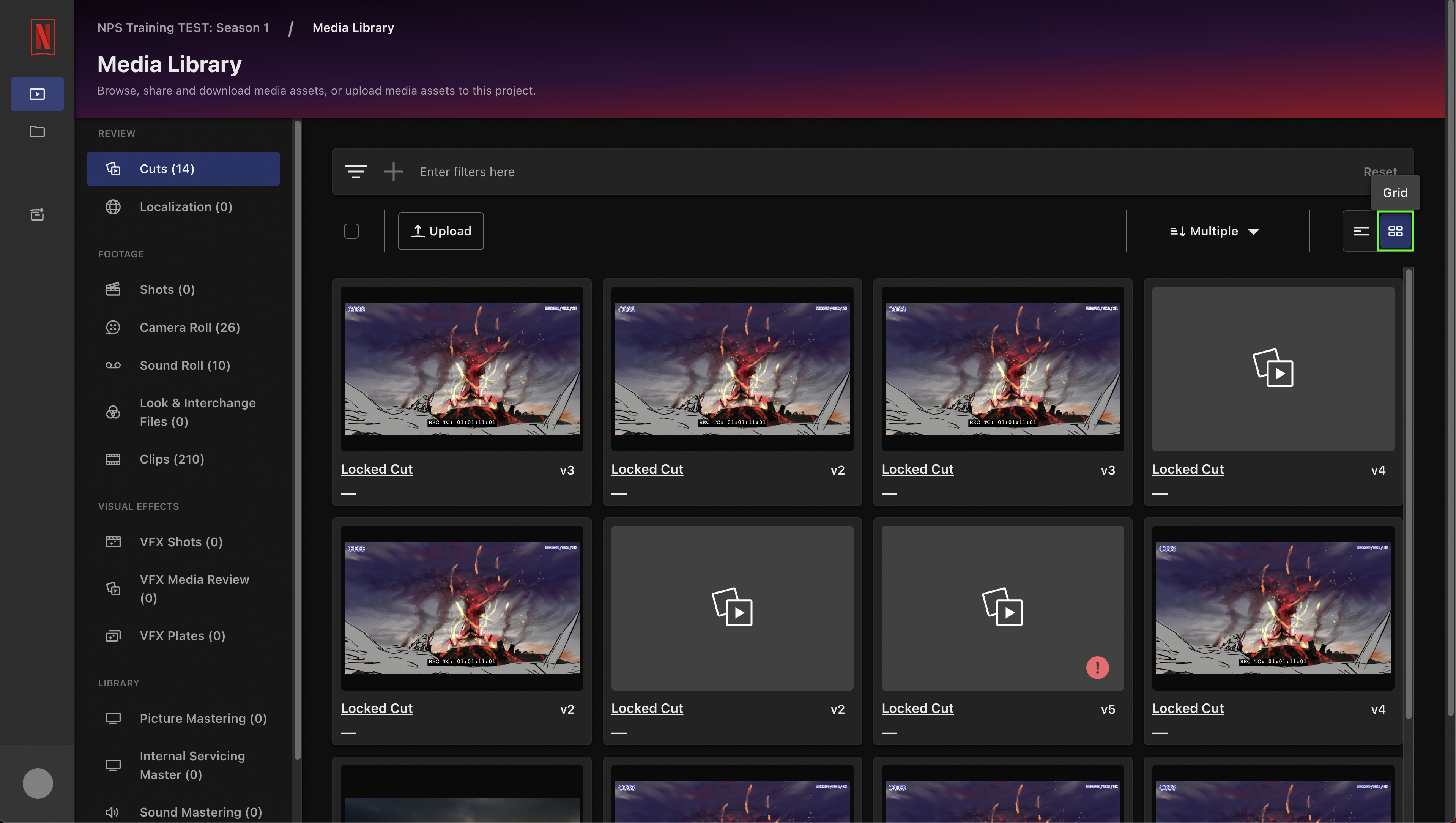
Task: Click the Clips filmstrip icon
Action: [x=113, y=459]
